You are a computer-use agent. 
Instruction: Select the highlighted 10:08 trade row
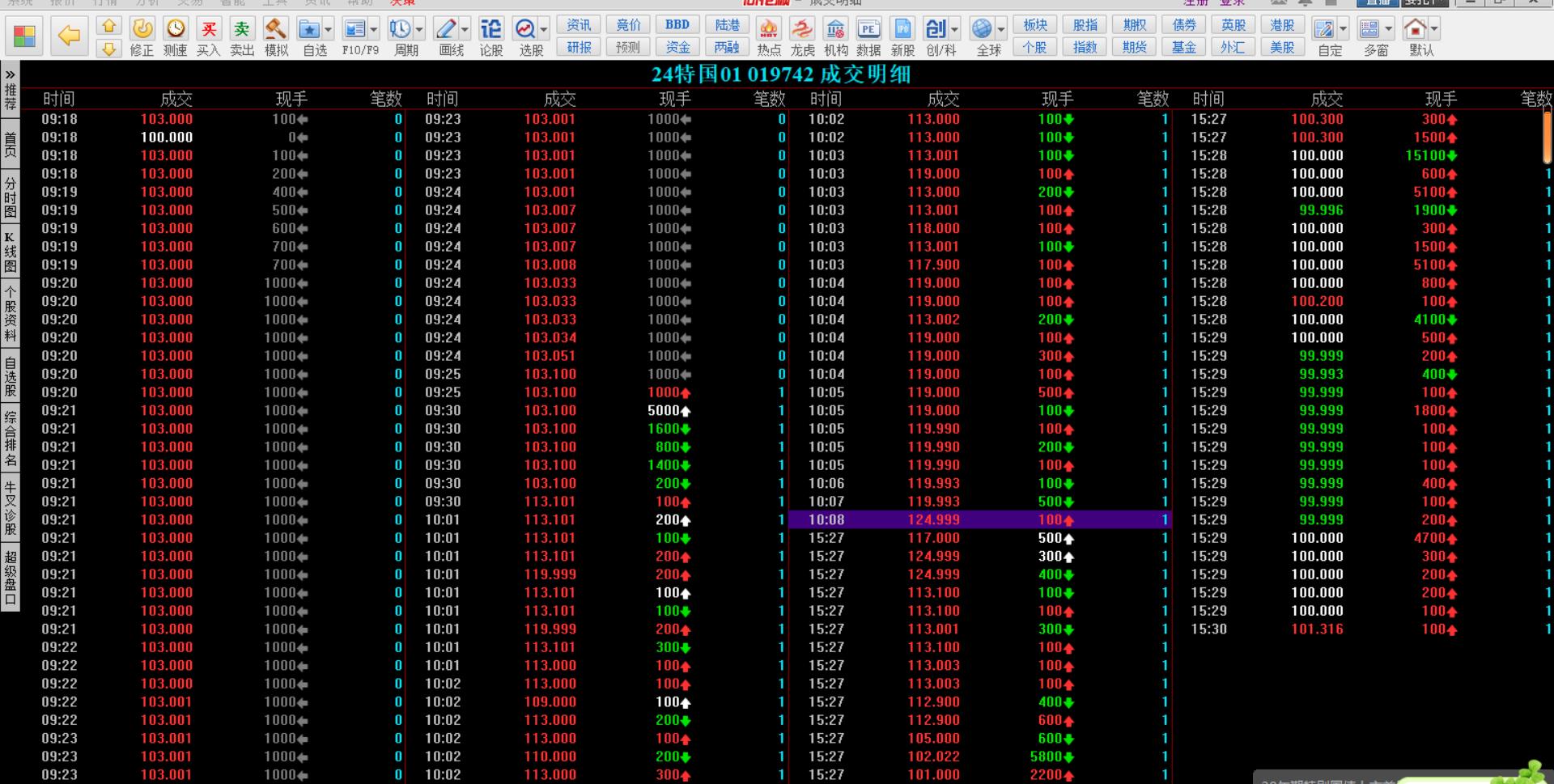coord(979,519)
